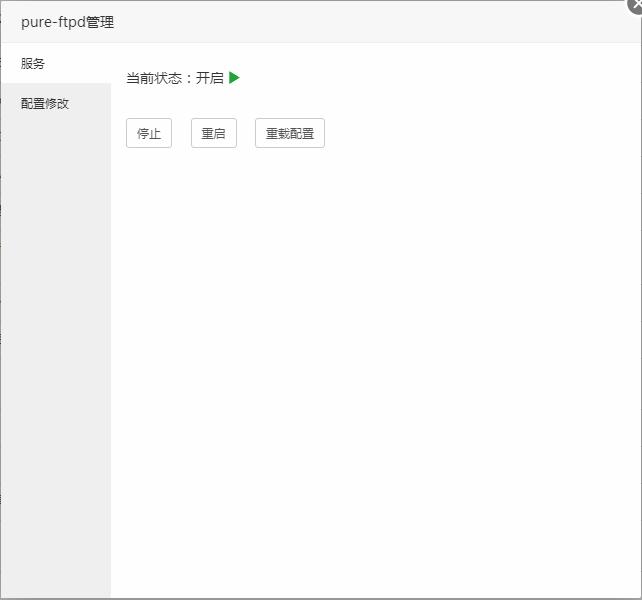Click the 当前状态 status label text
The image size is (642, 600).
[x=155, y=78]
